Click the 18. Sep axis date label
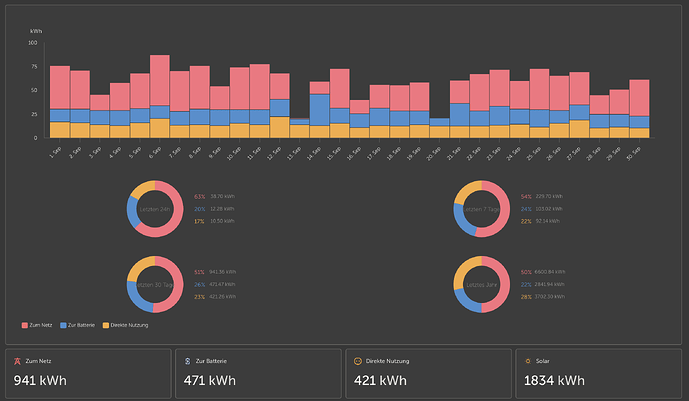Viewport: 689px width, 401px height. pyautogui.click(x=394, y=153)
